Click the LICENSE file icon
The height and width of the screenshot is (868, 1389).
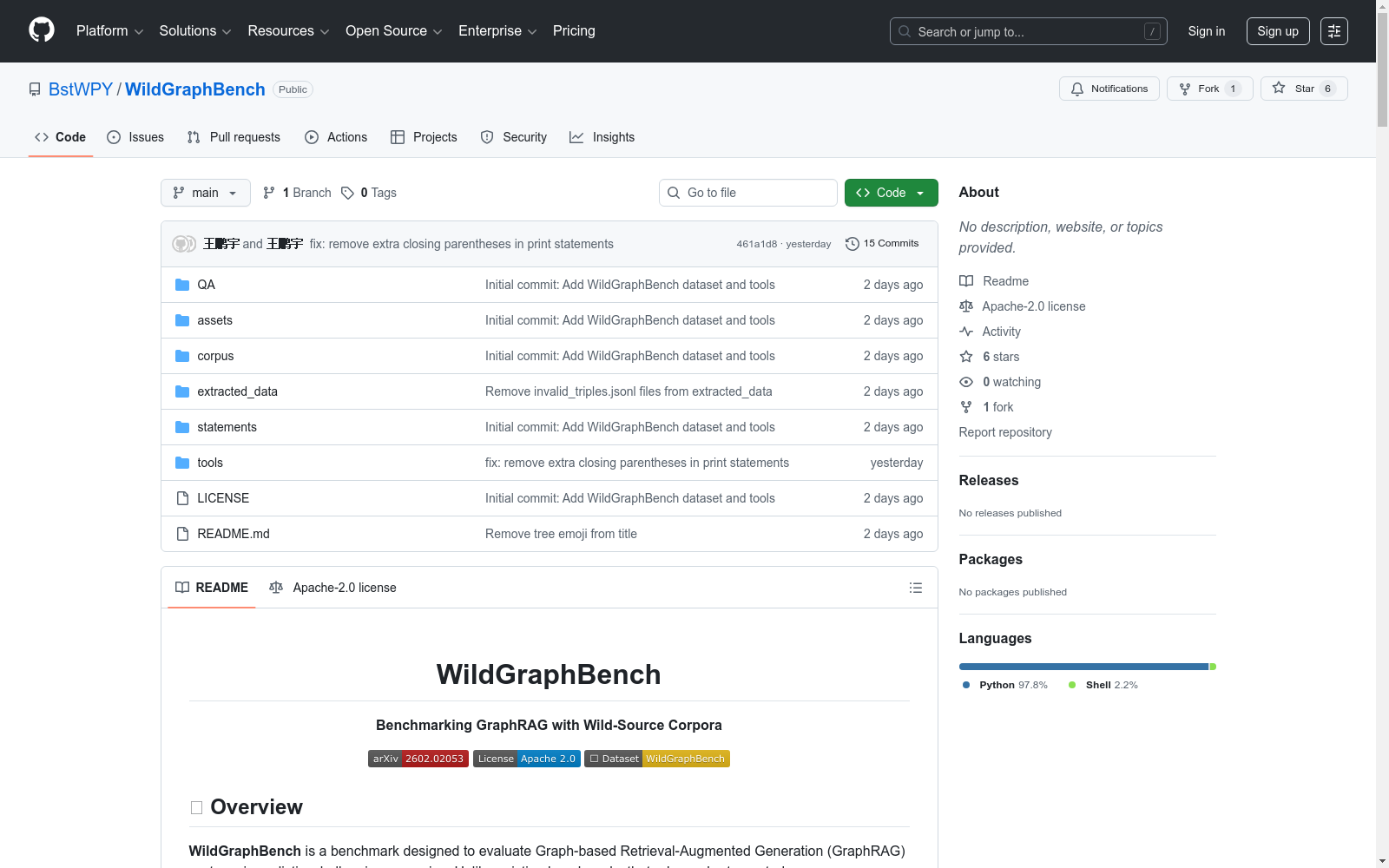click(182, 498)
